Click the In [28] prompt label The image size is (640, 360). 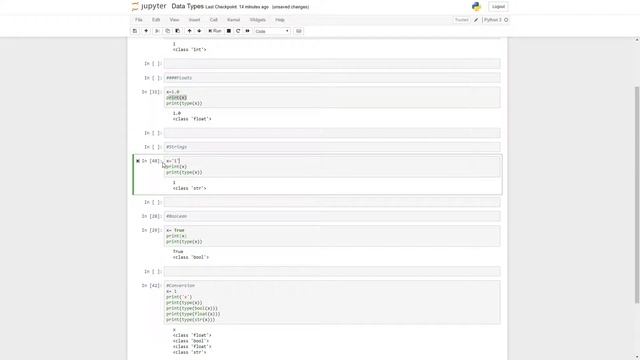tap(151, 216)
